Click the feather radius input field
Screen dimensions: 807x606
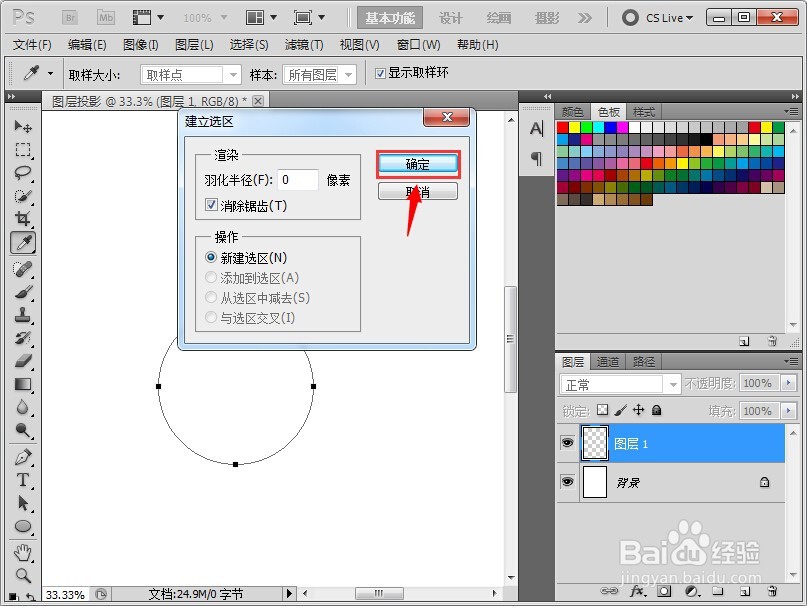(x=297, y=180)
